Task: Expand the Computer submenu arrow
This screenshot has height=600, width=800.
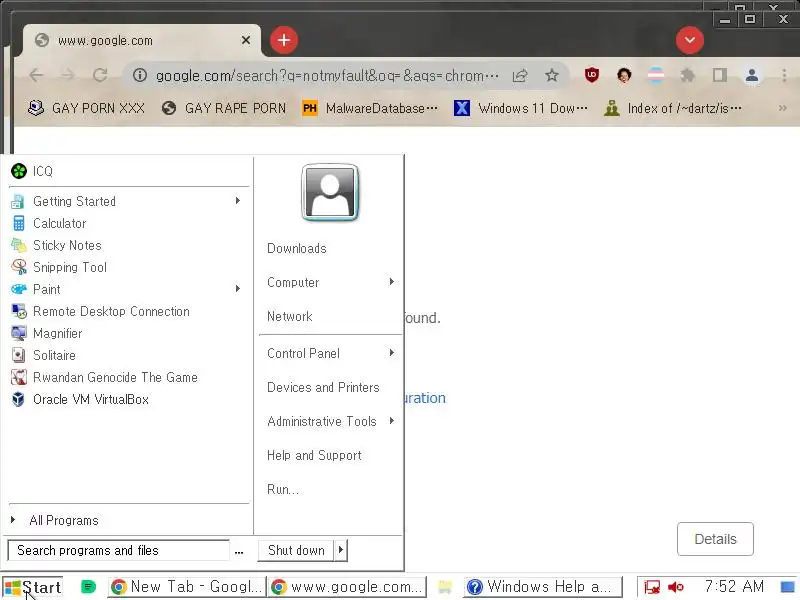Action: [391, 282]
